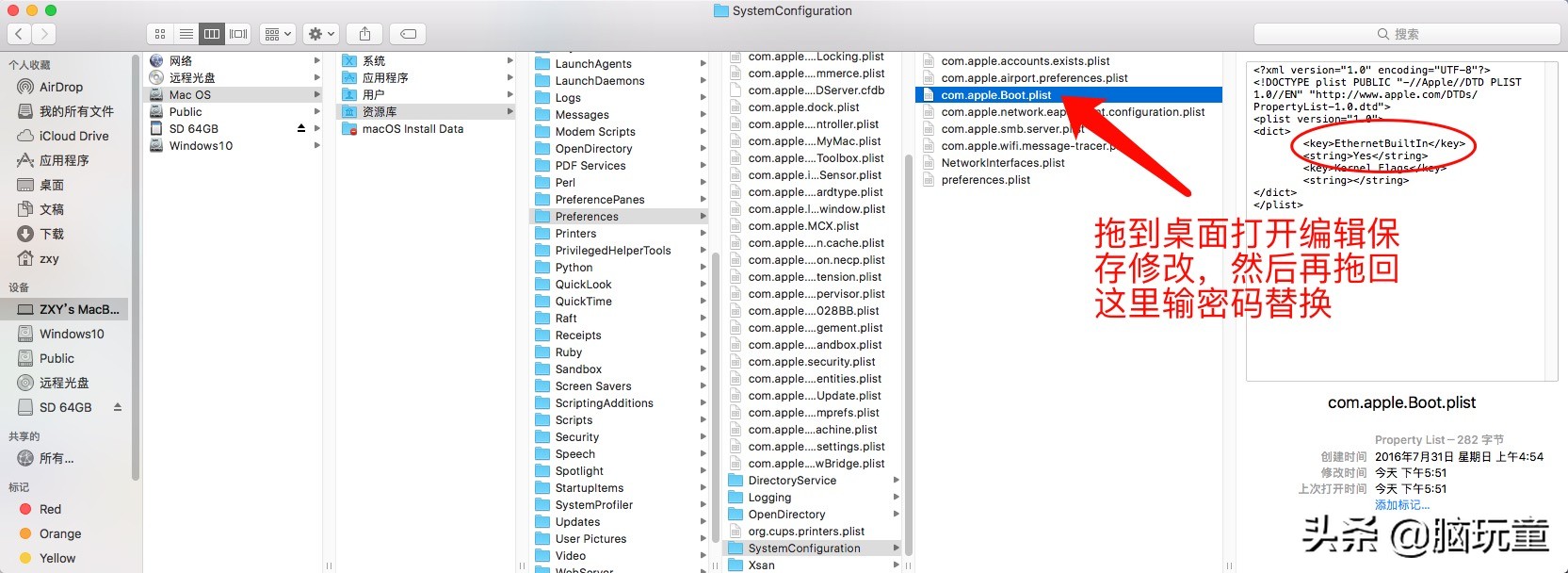Open the item arrangement dropdown
Image resolution: width=1568 pixels, height=573 pixels.
coord(278,34)
